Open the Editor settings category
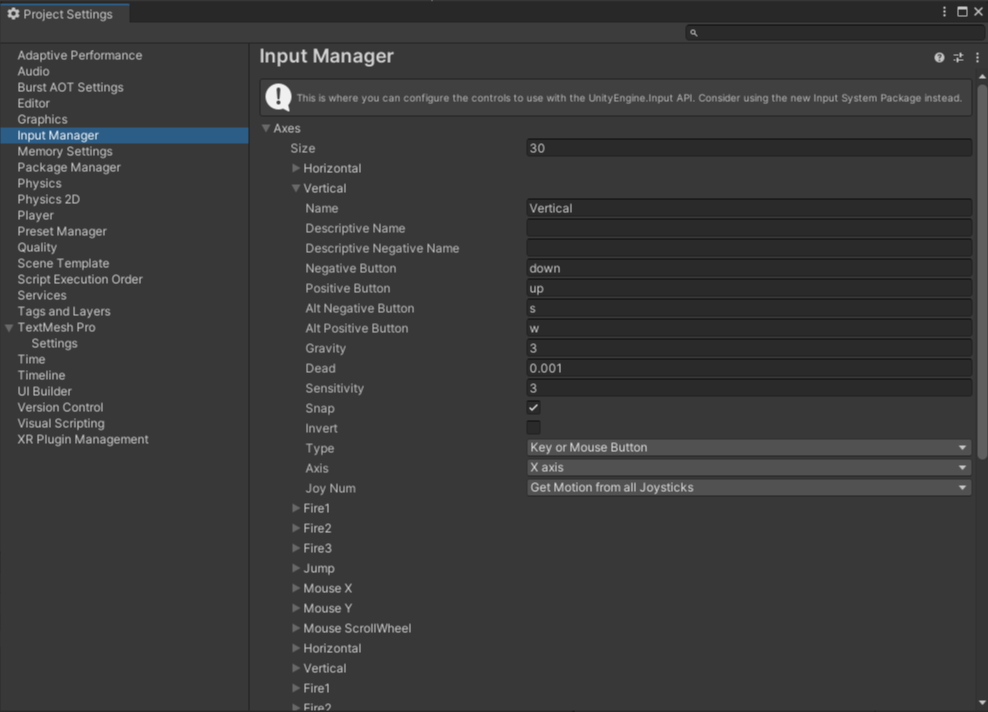 pyautogui.click(x=33, y=103)
